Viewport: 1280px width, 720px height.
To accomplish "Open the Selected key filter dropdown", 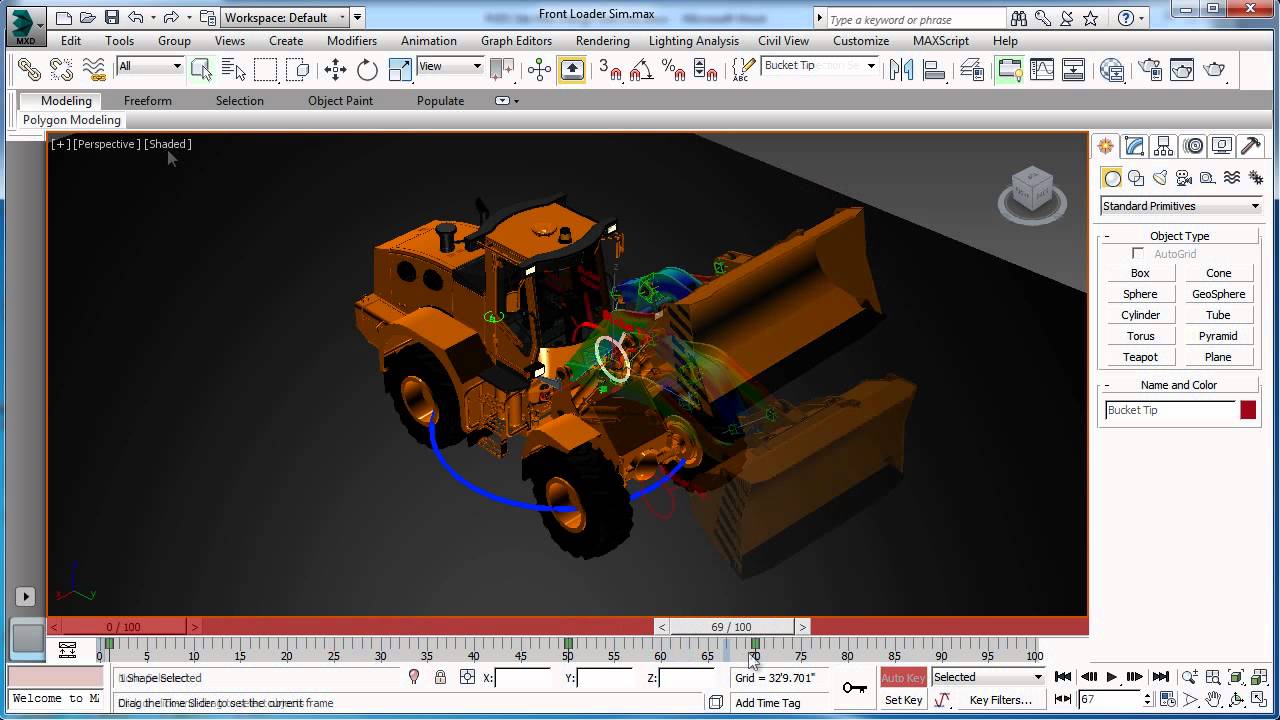I will [x=988, y=677].
